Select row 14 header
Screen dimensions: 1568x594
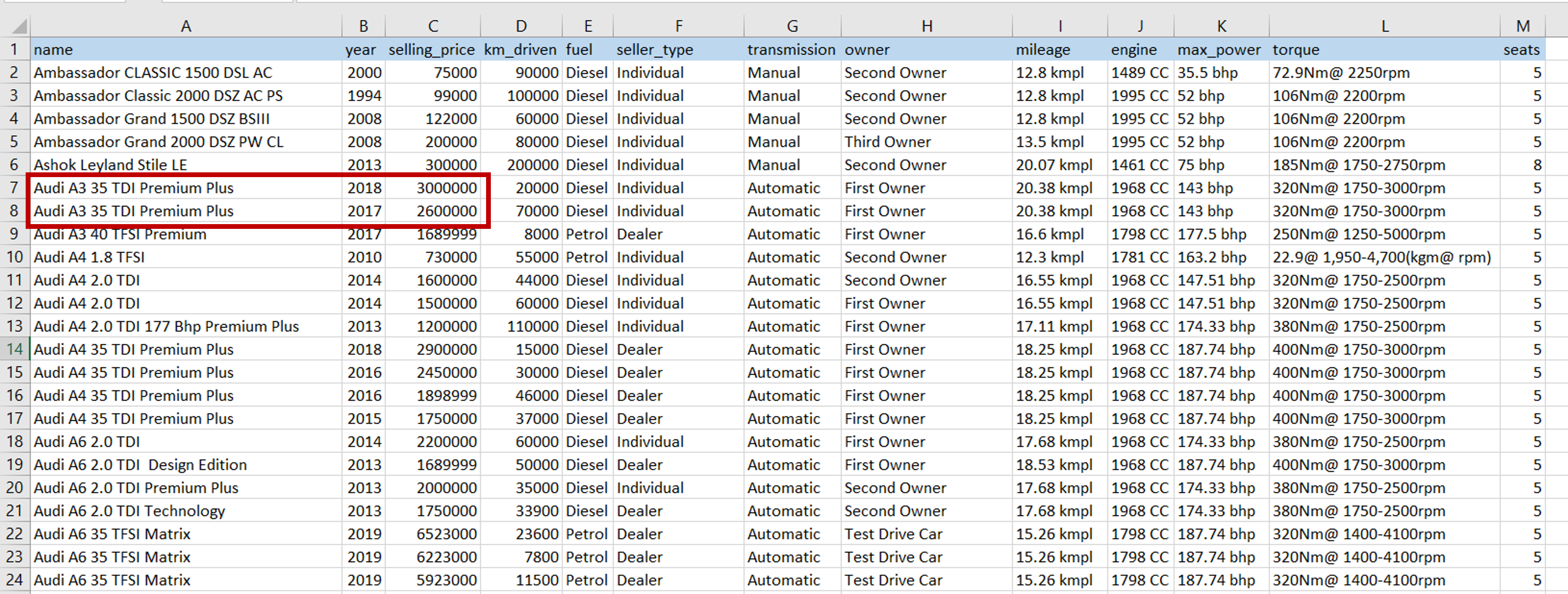[15, 349]
